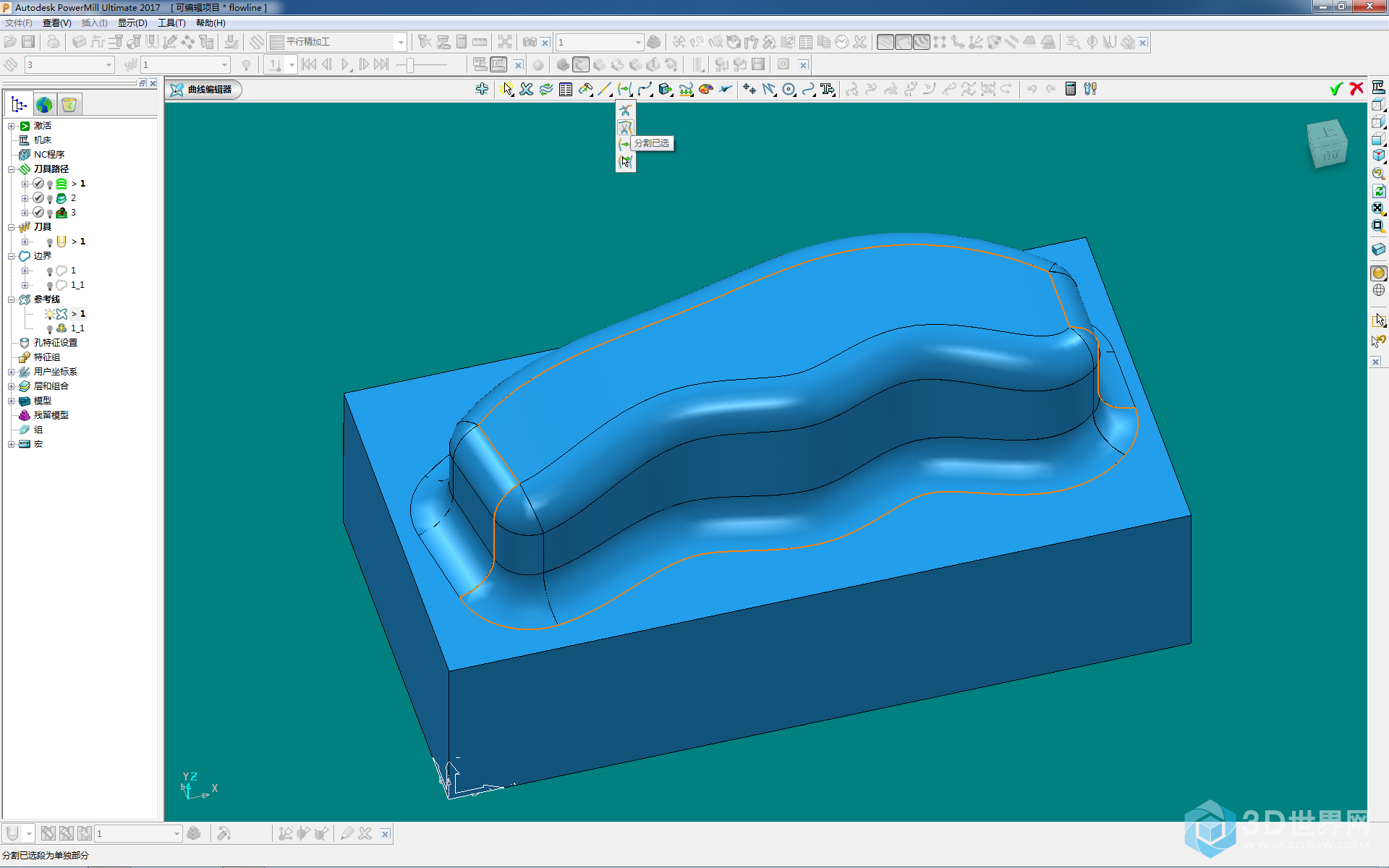Click the calculator icon in curve editor toolbar

pyautogui.click(x=1071, y=89)
